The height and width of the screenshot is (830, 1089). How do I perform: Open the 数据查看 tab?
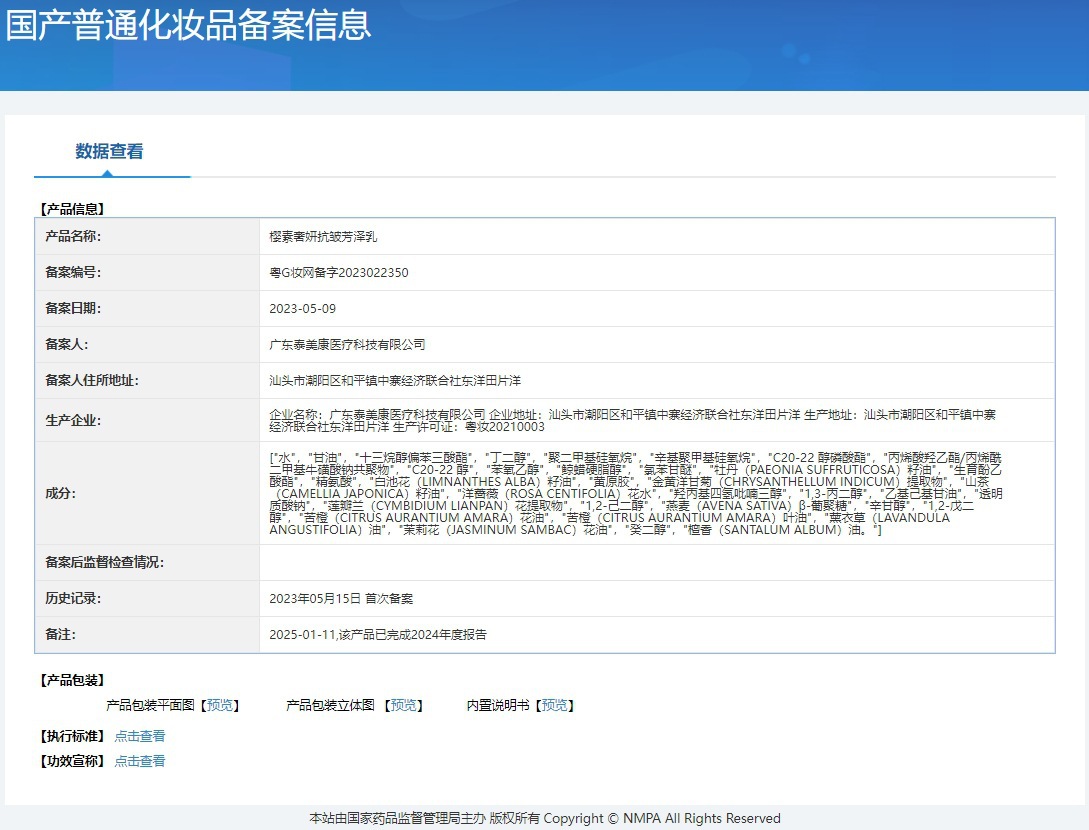coord(110,152)
